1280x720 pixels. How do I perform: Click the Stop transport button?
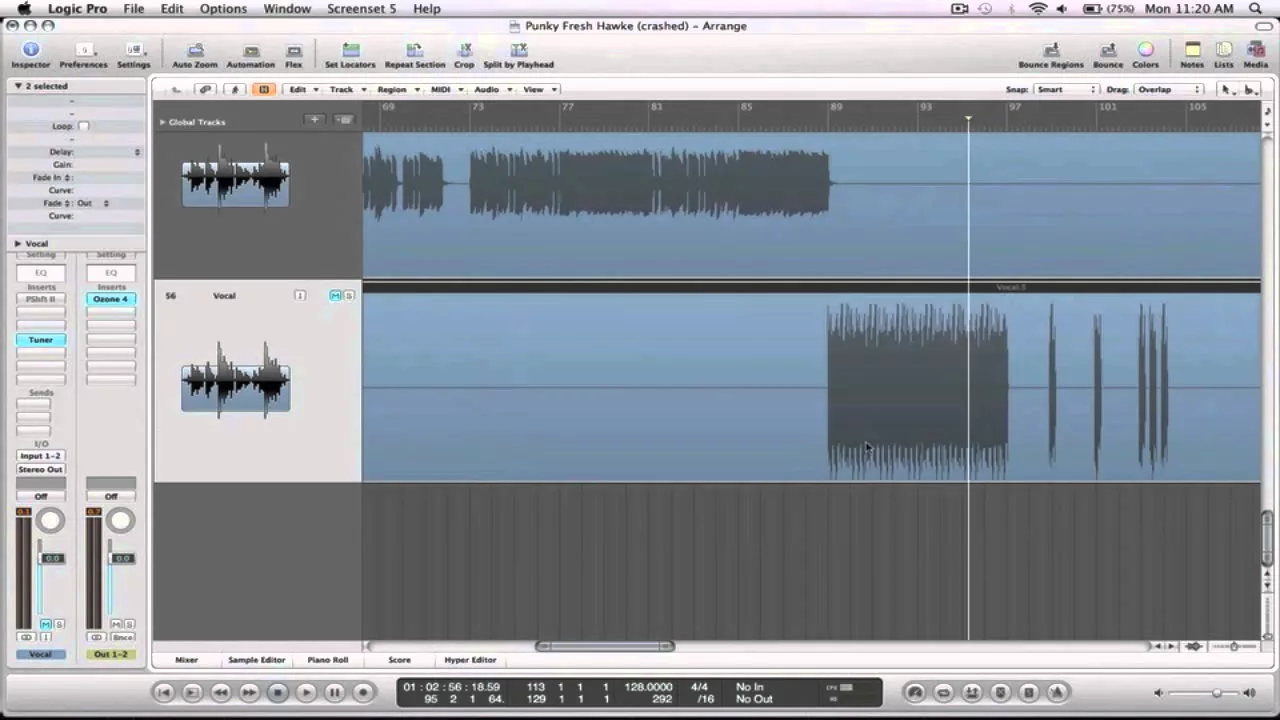coord(278,692)
